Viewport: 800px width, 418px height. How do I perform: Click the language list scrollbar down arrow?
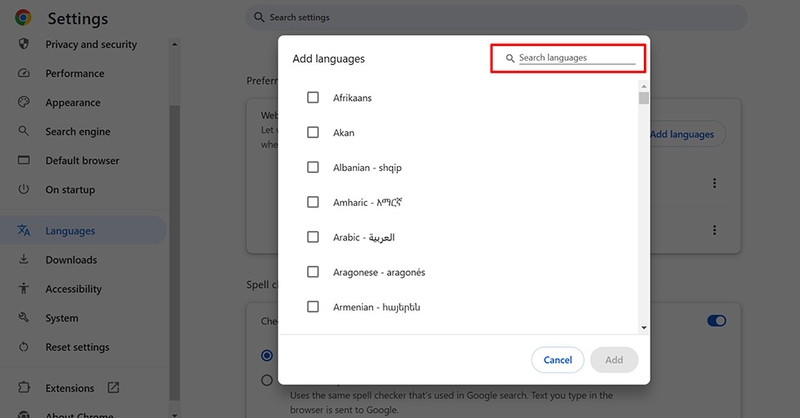coord(644,328)
